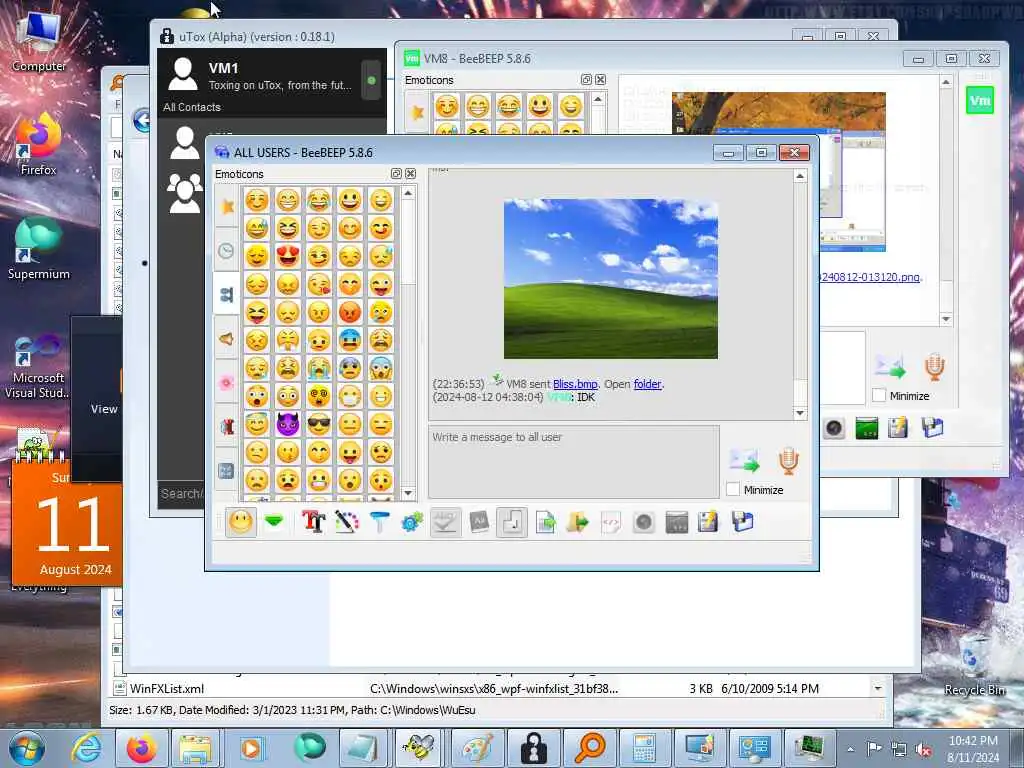The width and height of the screenshot is (1024, 768).
Task: Open the Recycle Bin desktop icon
Action: tap(974, 665)
